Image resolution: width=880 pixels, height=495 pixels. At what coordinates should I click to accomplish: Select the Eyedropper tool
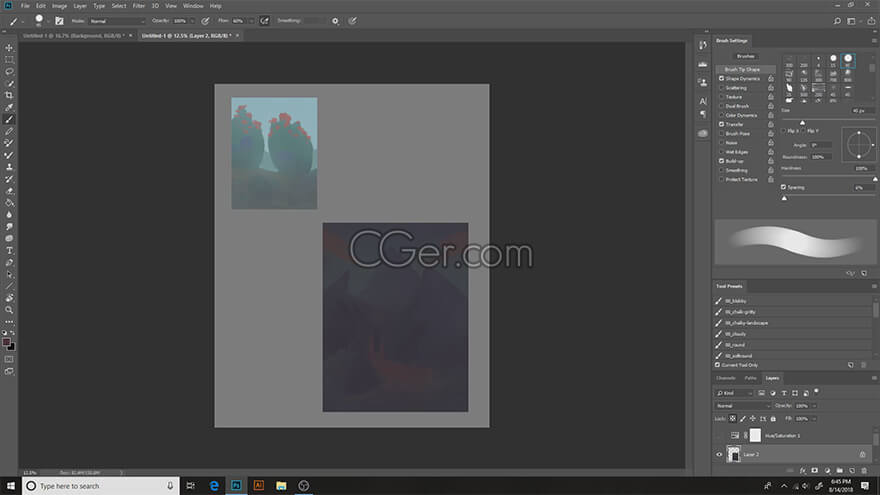click(x=9, y=107)
